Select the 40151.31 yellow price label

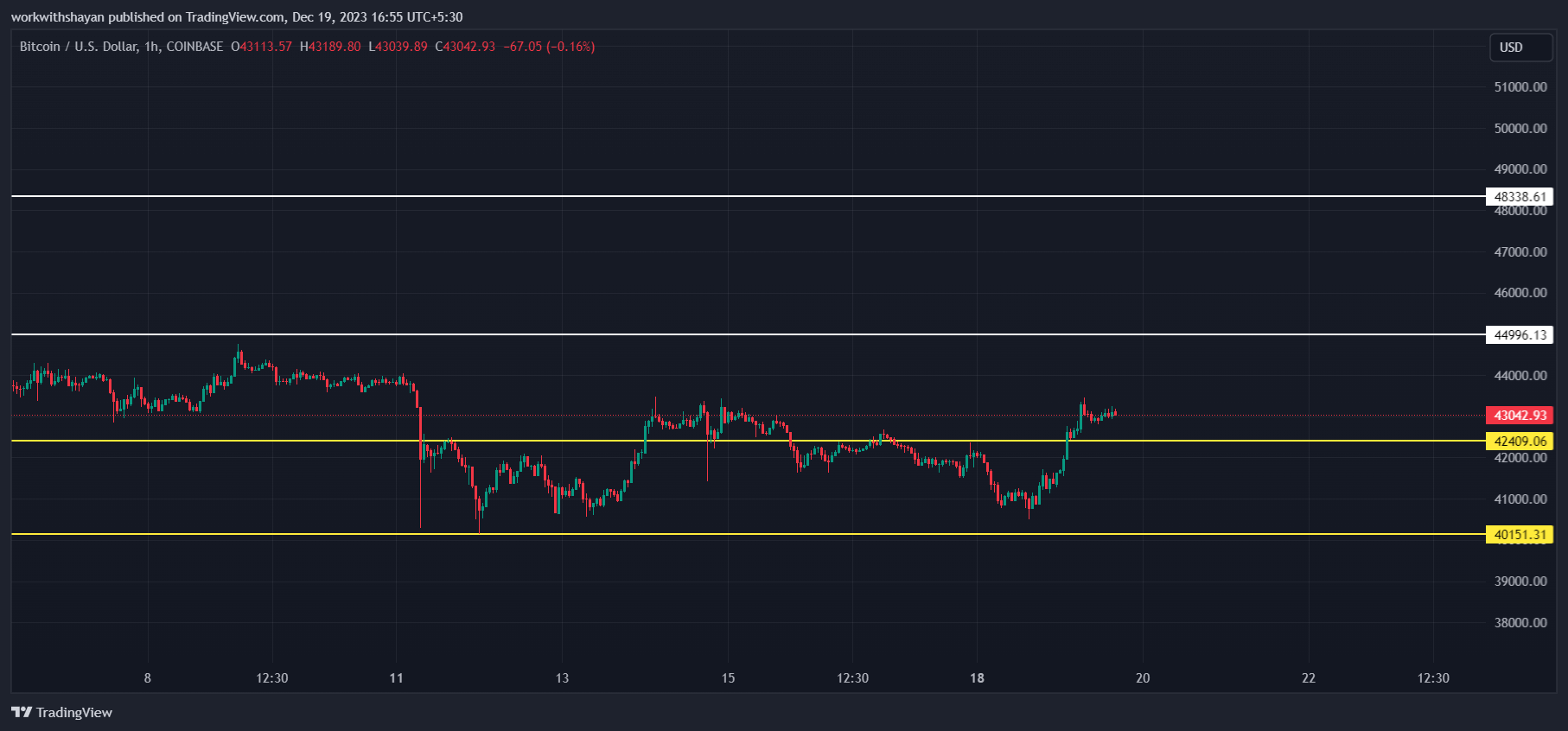click(1520, 535)
